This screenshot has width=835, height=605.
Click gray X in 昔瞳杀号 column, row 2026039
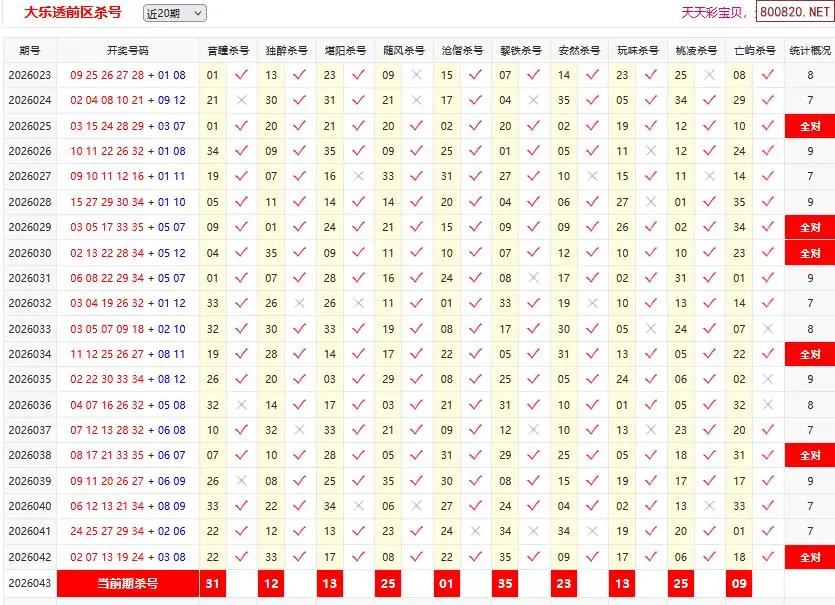pos(241,481)
